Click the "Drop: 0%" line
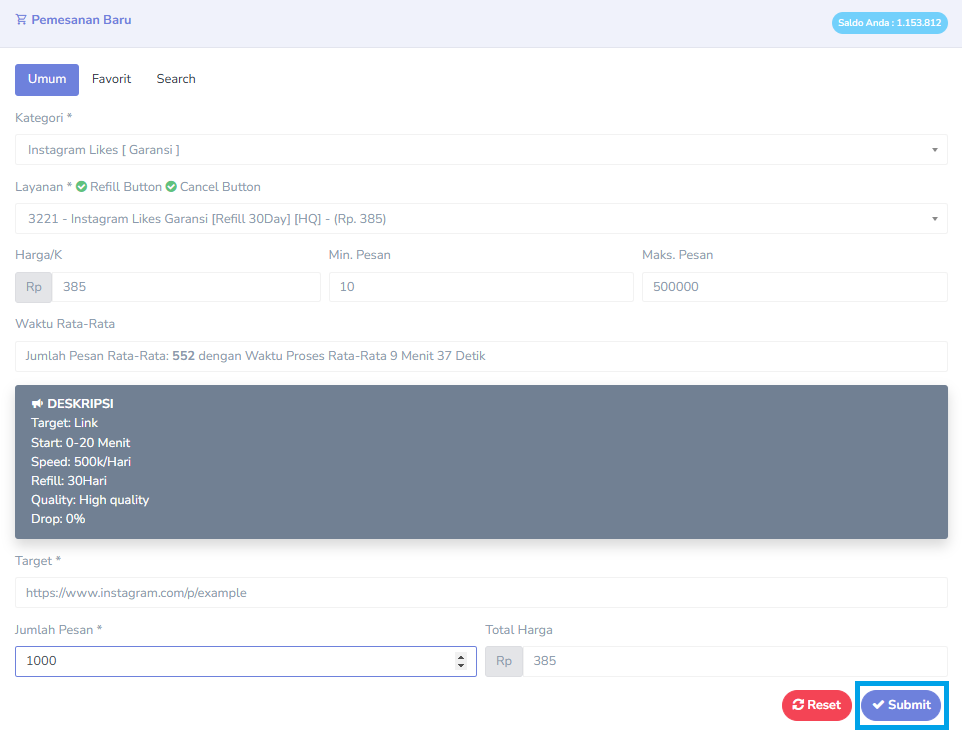Image resolution: width=962 pixels, height=747 pixels. point(58,518)
